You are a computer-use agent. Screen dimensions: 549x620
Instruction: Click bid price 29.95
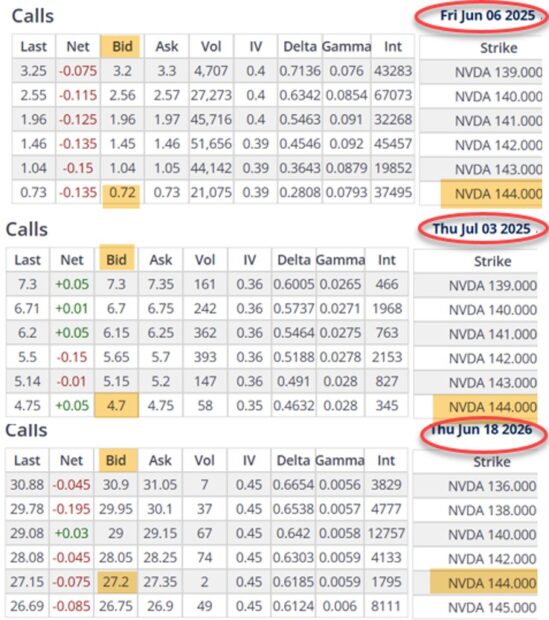tap(115, 509)
